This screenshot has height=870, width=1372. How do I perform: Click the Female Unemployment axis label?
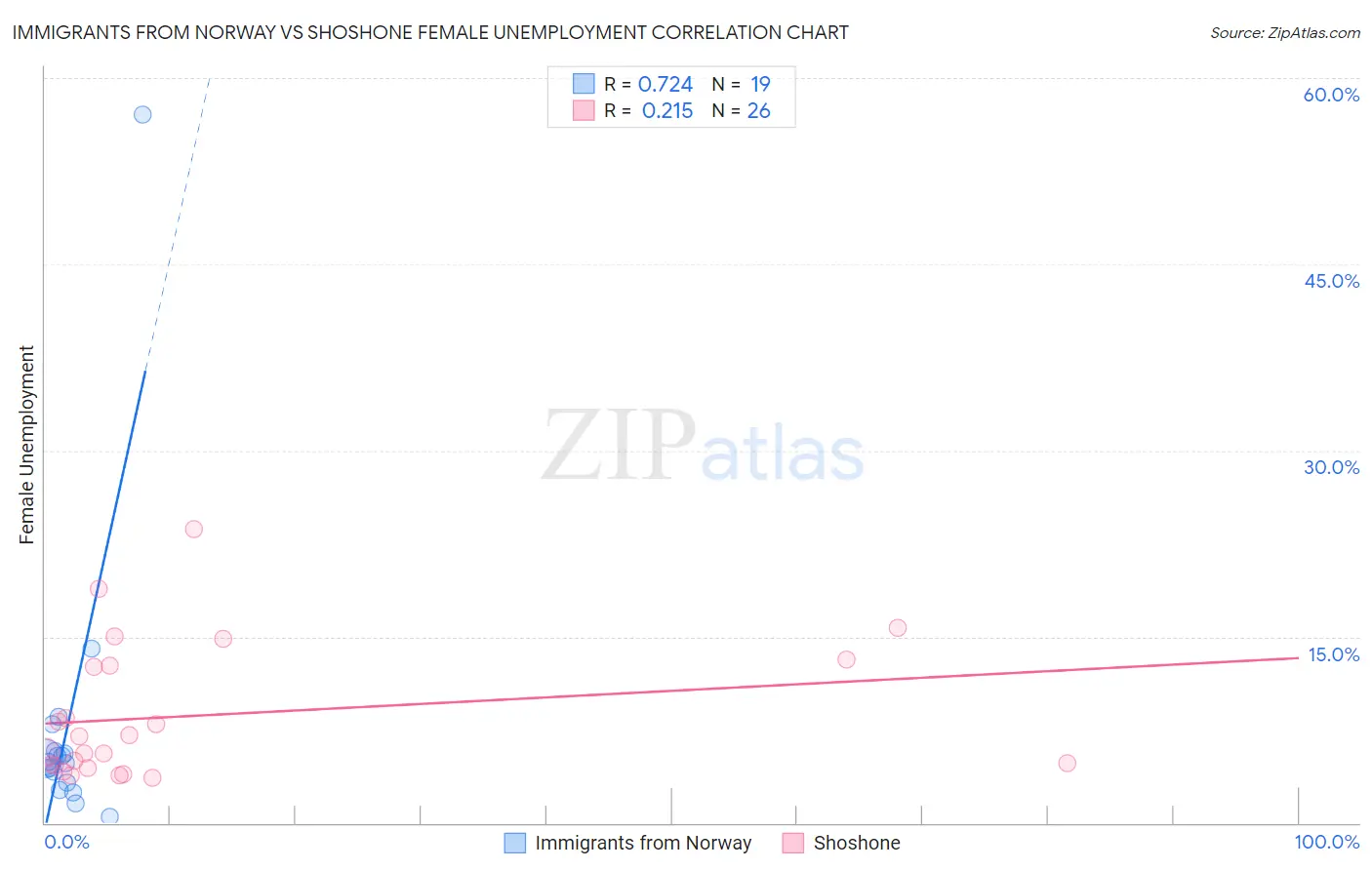[x=26, y=445]
